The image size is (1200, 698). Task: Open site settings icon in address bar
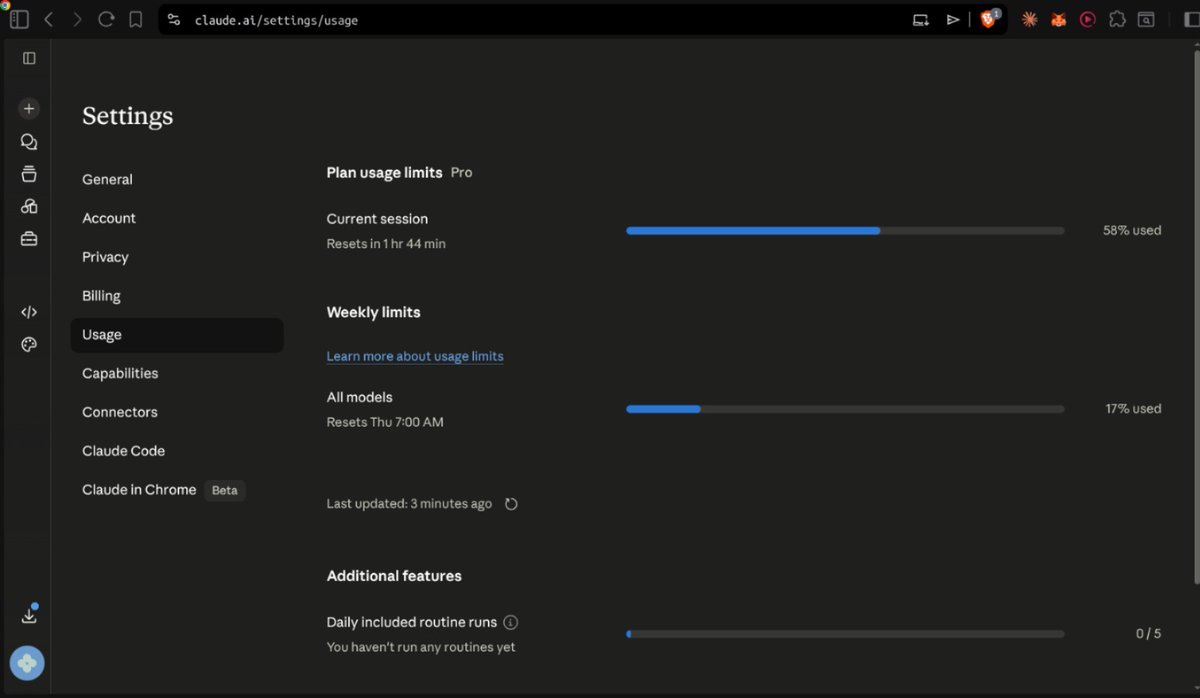pyautogui.click(x=174, y=20)
